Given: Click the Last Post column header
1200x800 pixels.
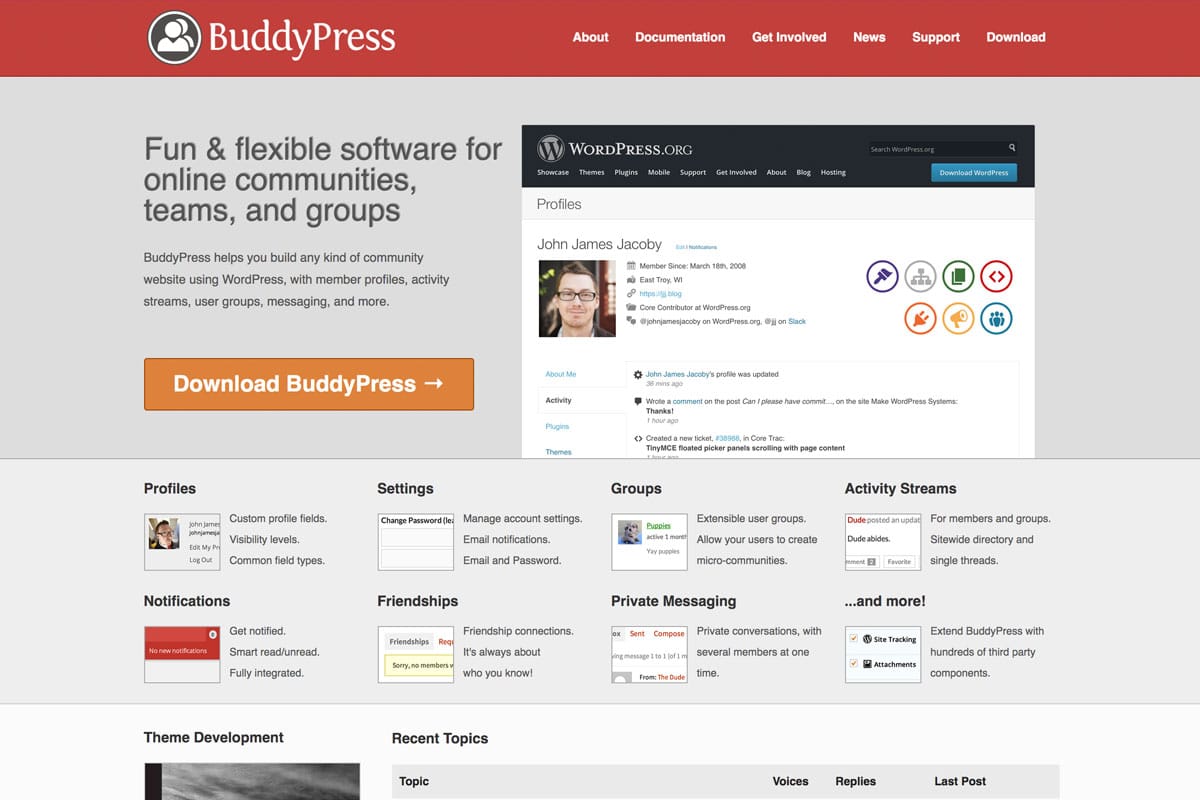Looking at the screenshot, I should coord(960,781).
